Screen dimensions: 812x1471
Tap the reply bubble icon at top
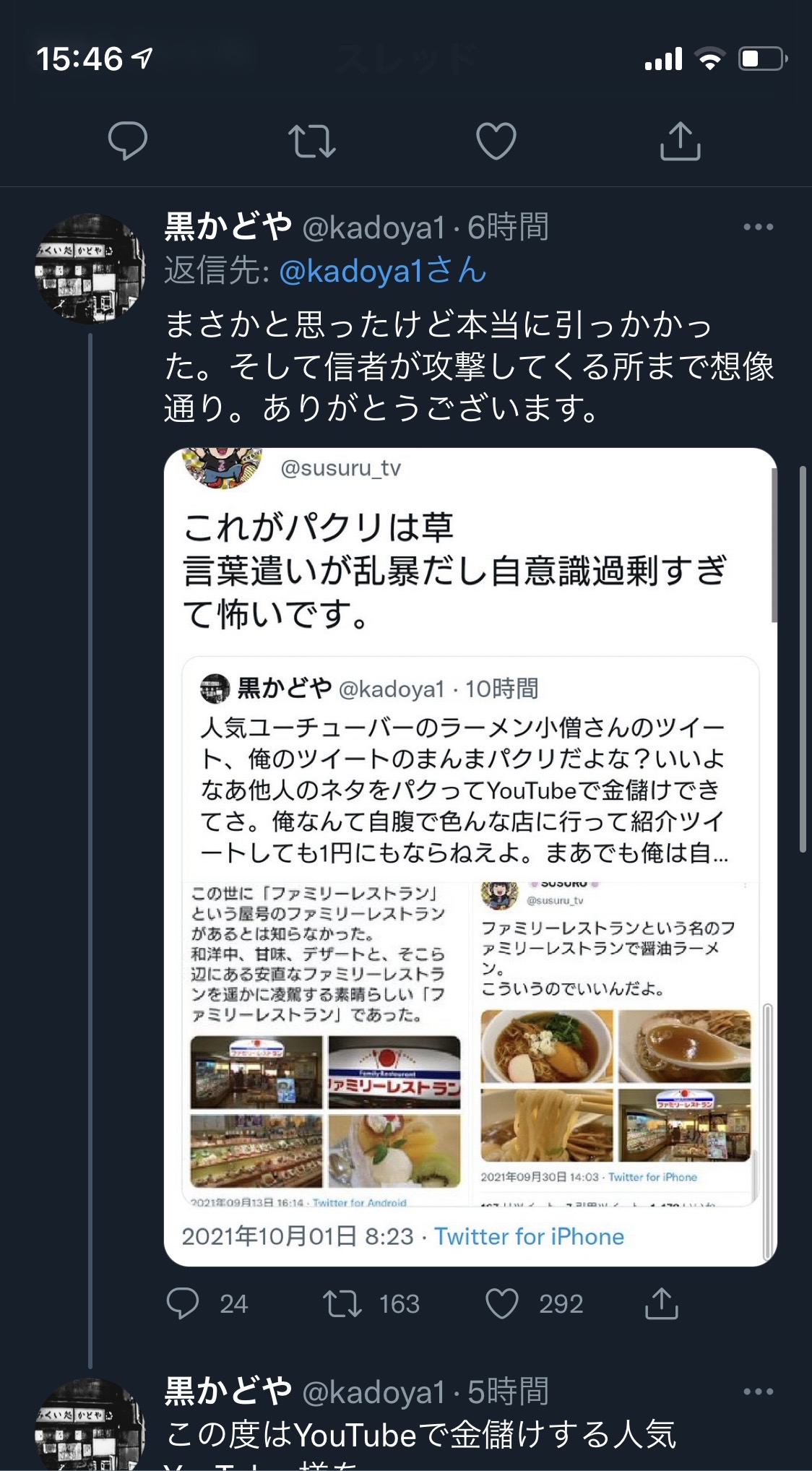128,140
